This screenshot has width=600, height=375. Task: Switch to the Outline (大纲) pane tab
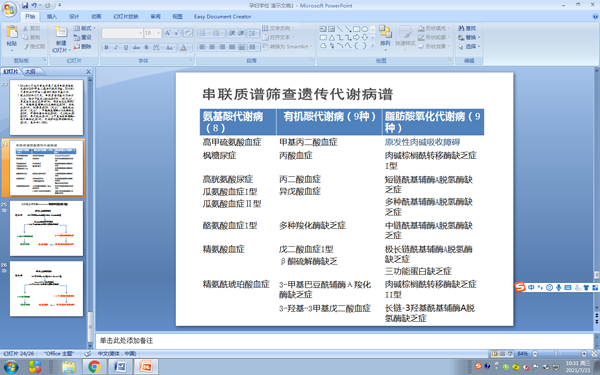pyautogui.click(x=31, y=72)
